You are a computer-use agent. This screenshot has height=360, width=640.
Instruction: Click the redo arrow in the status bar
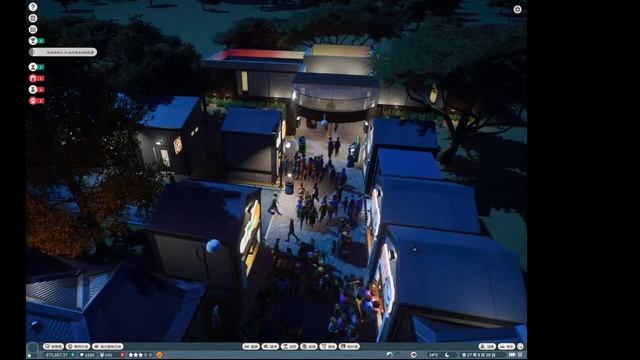(x=398, y=355)
